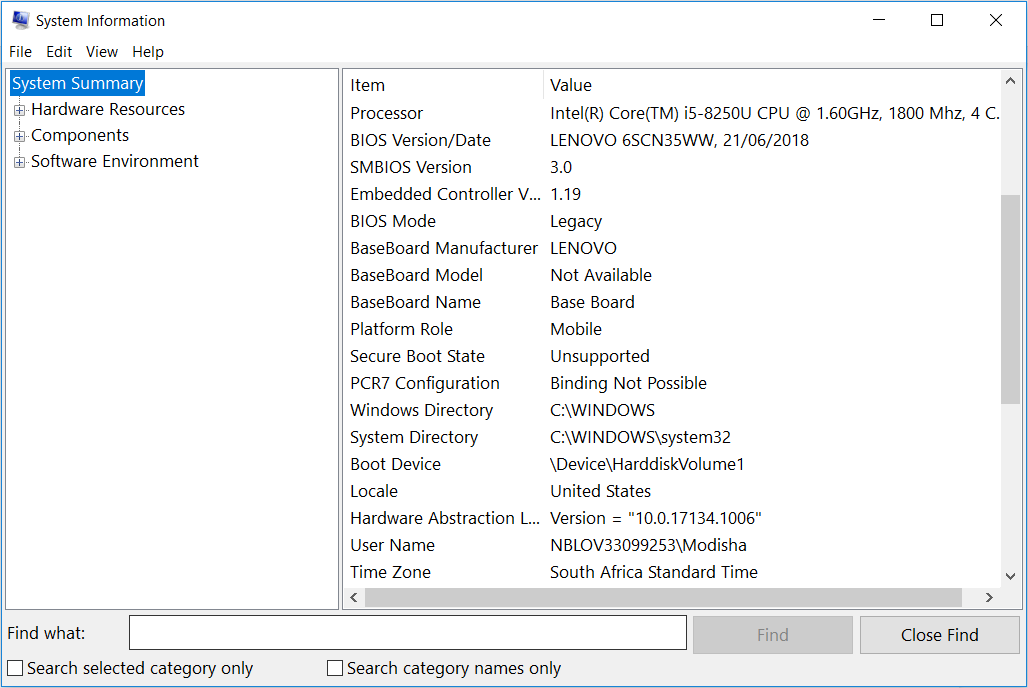This screenshot has height=688, width=1028.
Task: Expand the Components tree node
Action: point(19,136)
